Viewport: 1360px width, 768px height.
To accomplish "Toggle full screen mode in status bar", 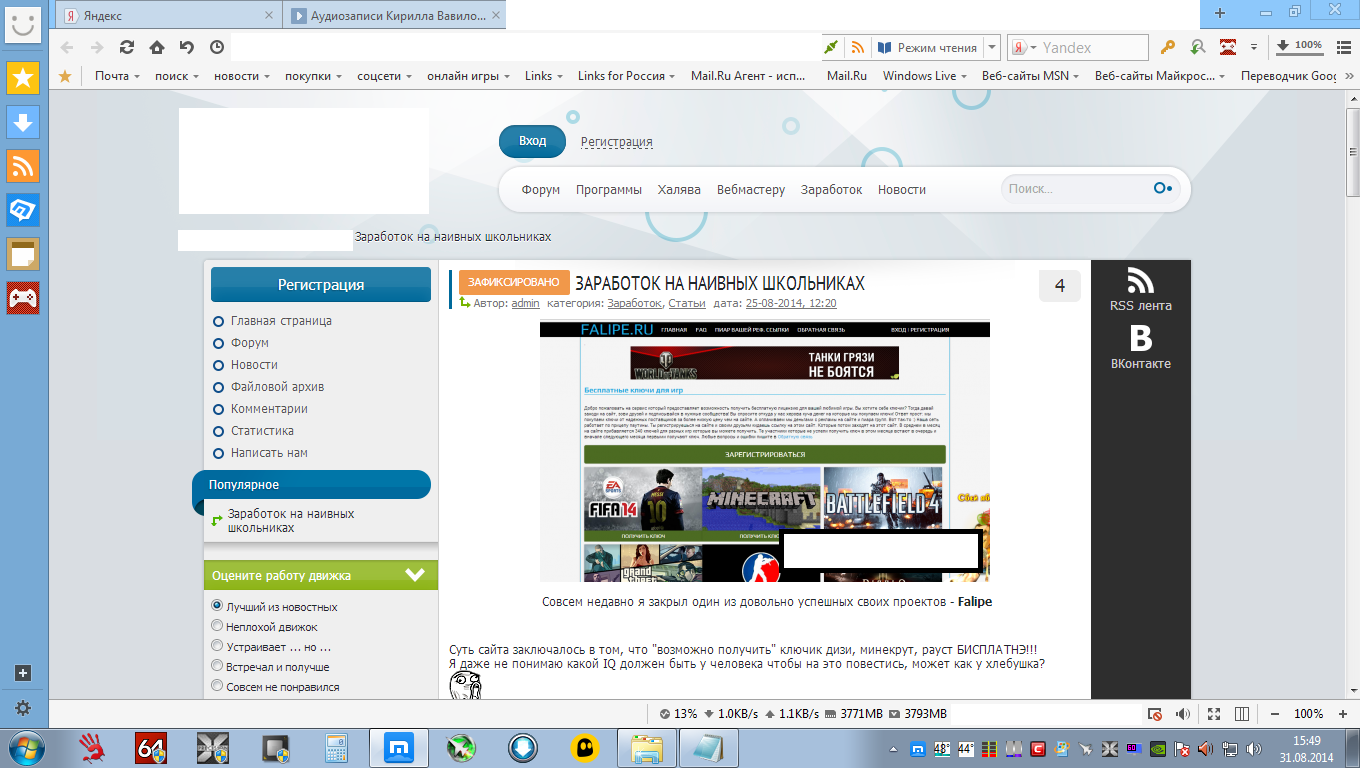I will click(1214, 714).
